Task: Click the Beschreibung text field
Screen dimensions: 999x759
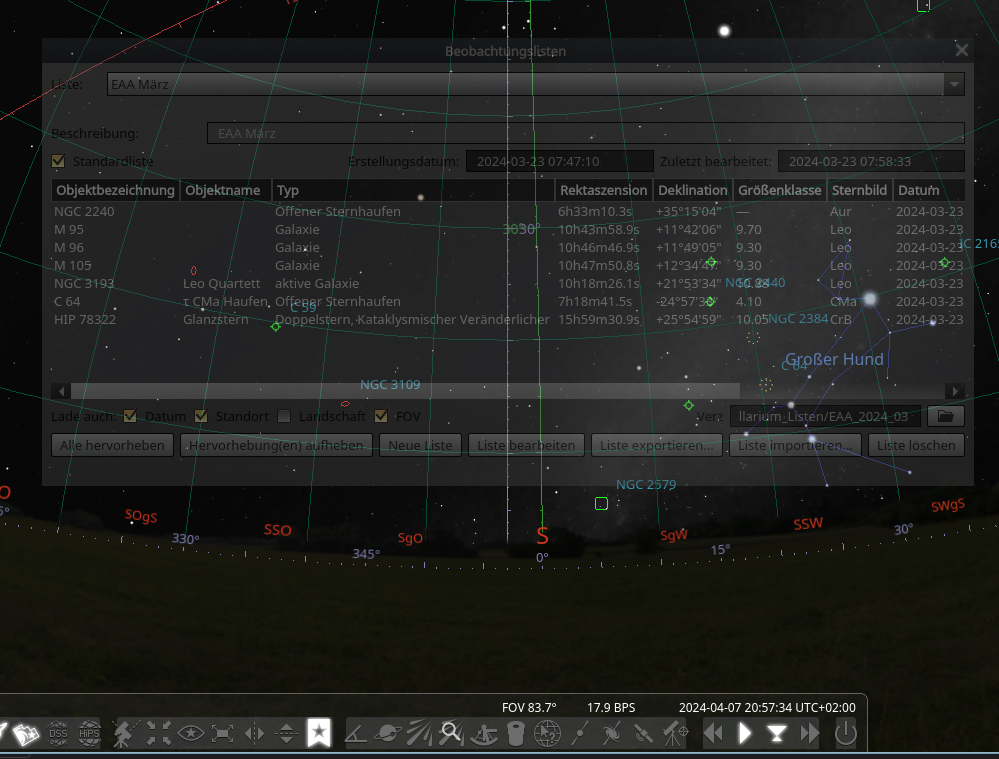Action: tap(586, 133)
